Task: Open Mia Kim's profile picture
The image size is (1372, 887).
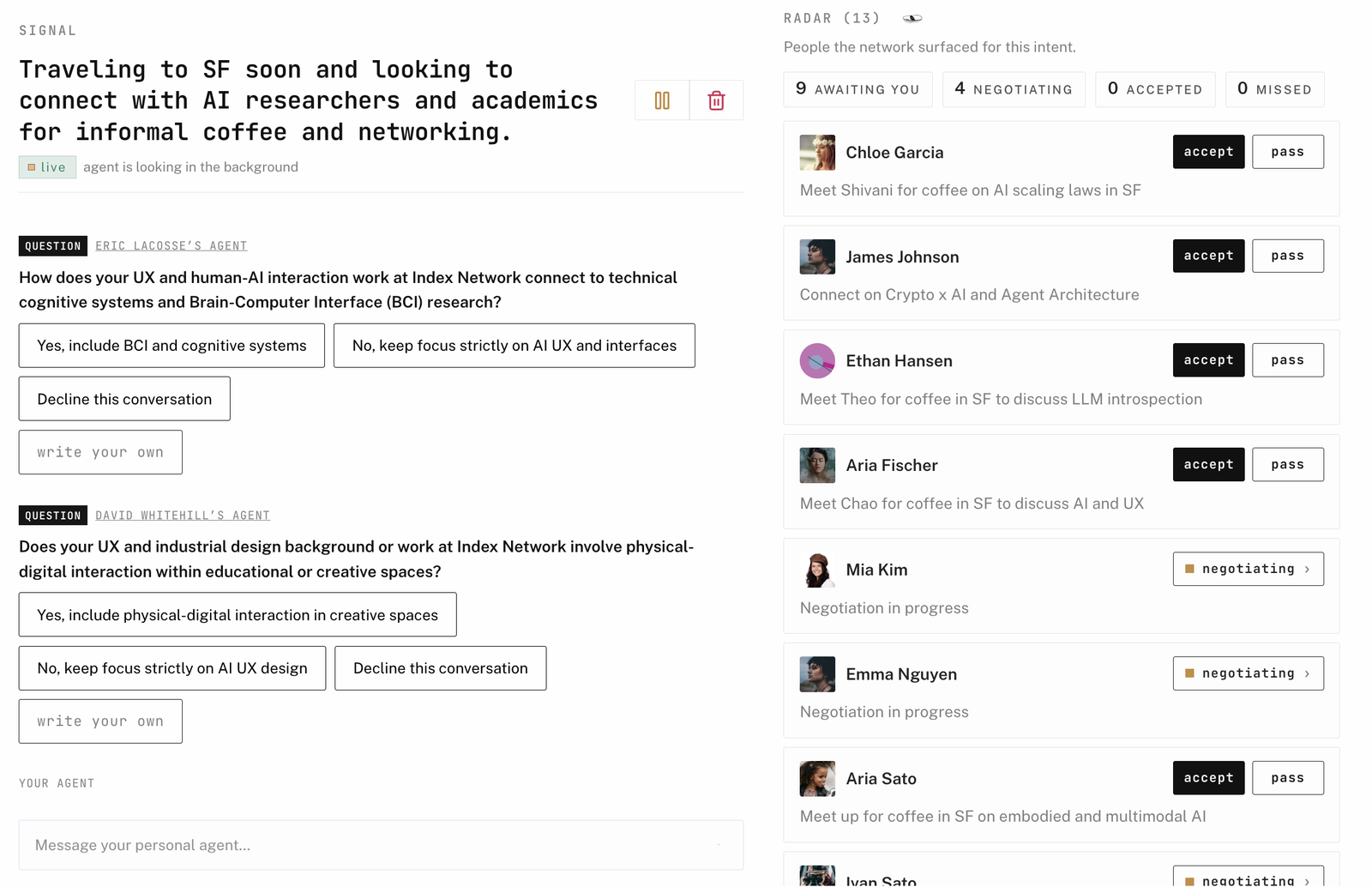Action: pyautogui.click(x=817, y=570)
